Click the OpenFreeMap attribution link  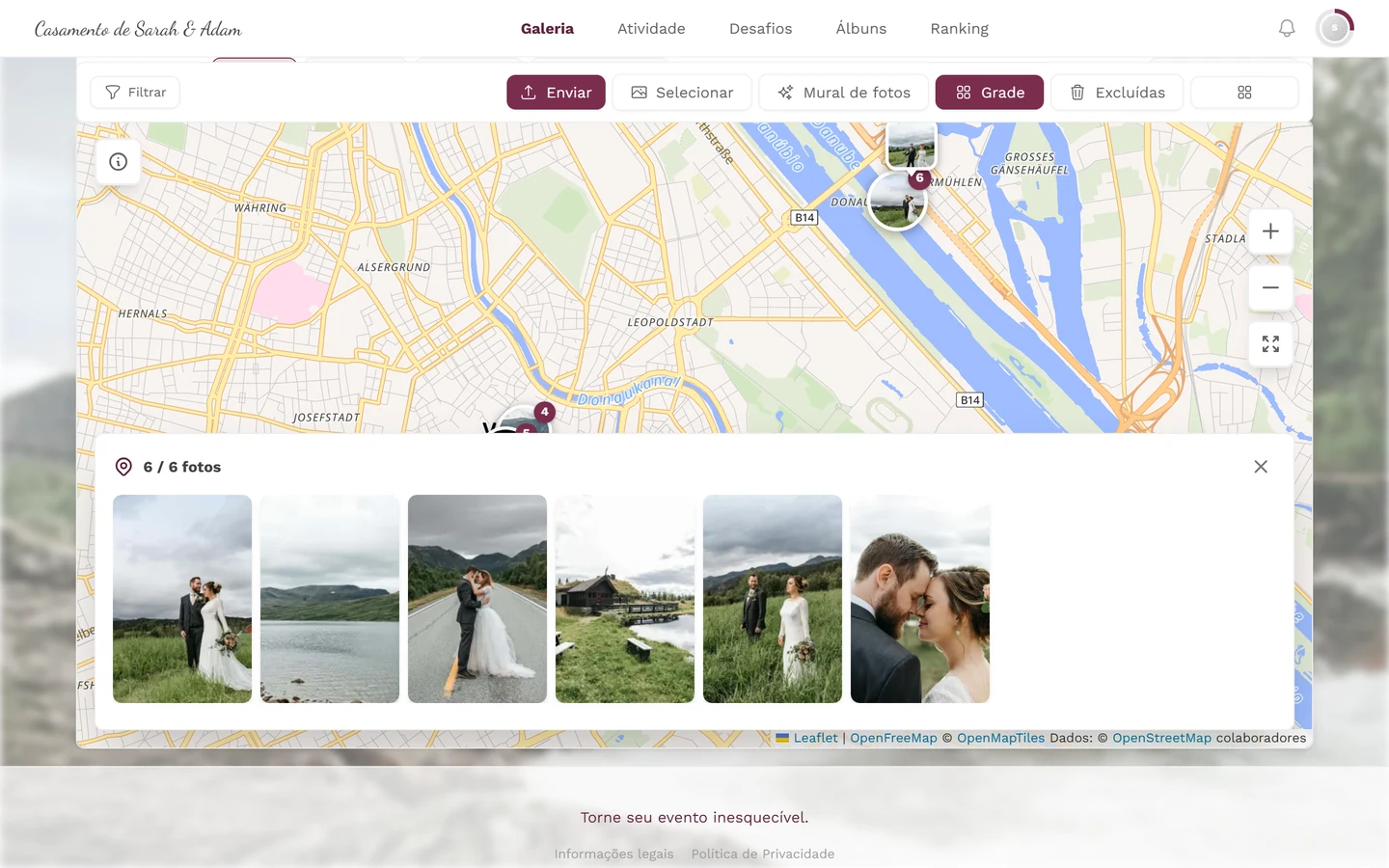tap(893, 738)
